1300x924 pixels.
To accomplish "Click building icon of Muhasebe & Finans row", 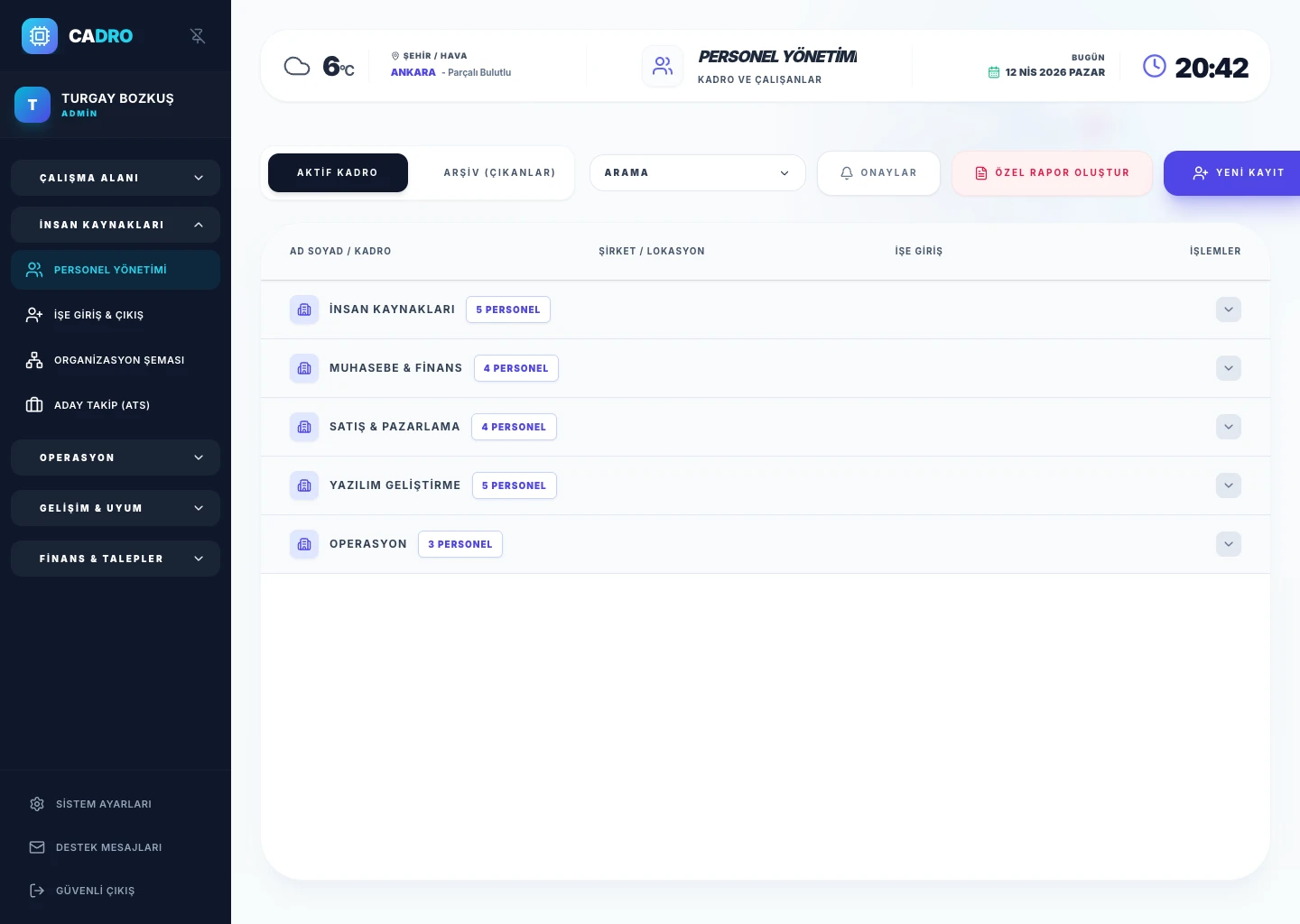I will pos(304,368).
